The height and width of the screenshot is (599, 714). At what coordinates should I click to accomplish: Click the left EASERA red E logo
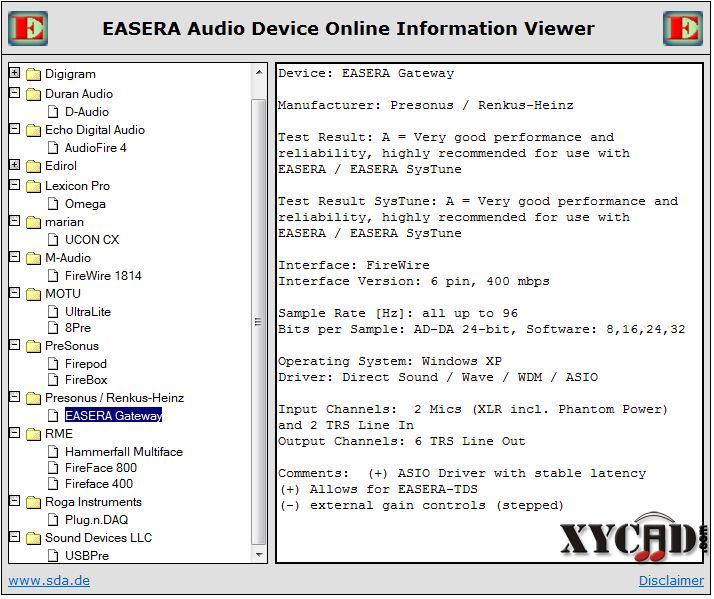28,28
